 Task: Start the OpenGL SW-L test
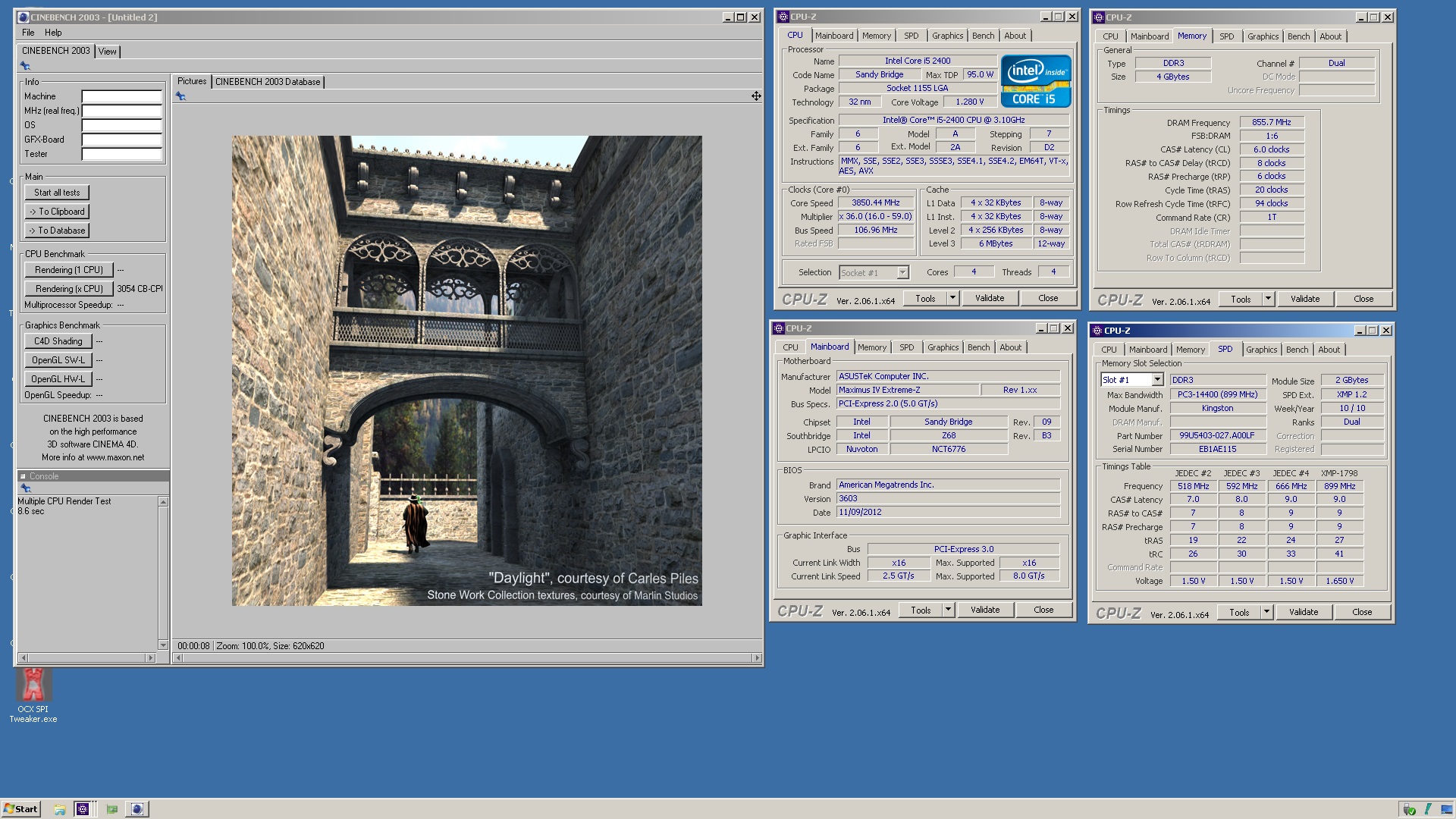coord(58,360)
